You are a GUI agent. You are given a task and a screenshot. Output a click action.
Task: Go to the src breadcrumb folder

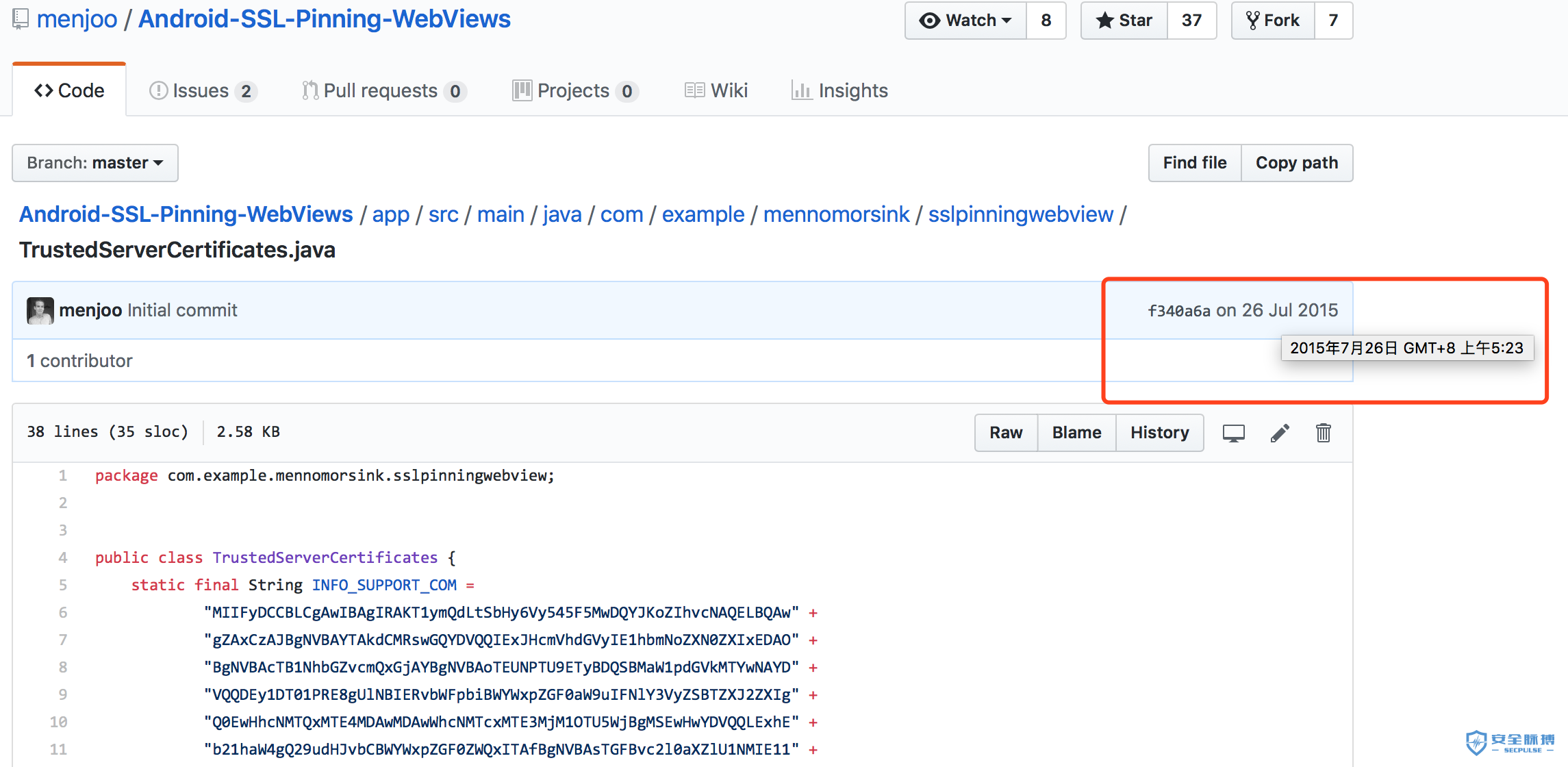click(444, 215)
